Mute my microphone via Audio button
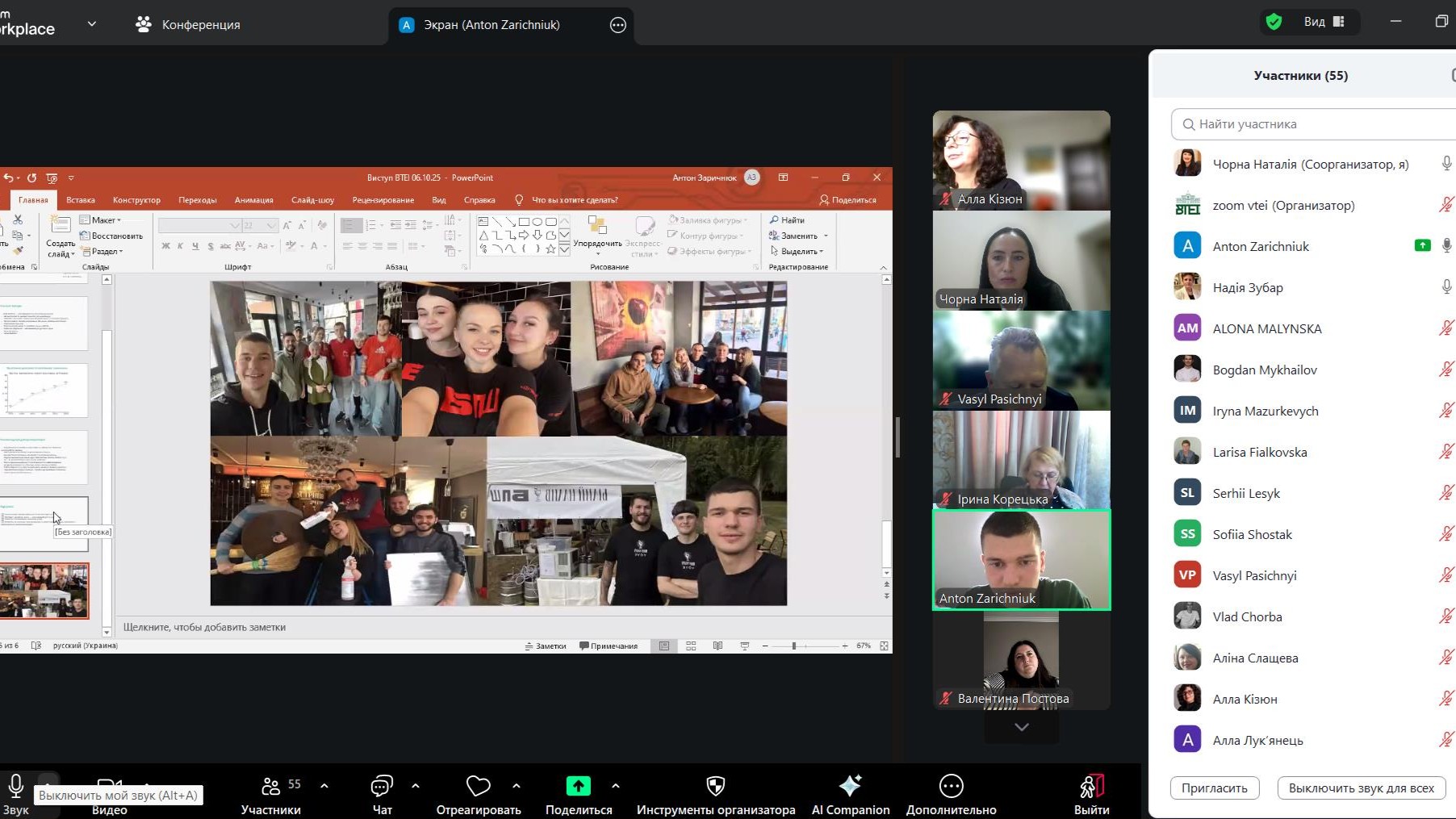1456x819 pixels. tap(15, 786)
